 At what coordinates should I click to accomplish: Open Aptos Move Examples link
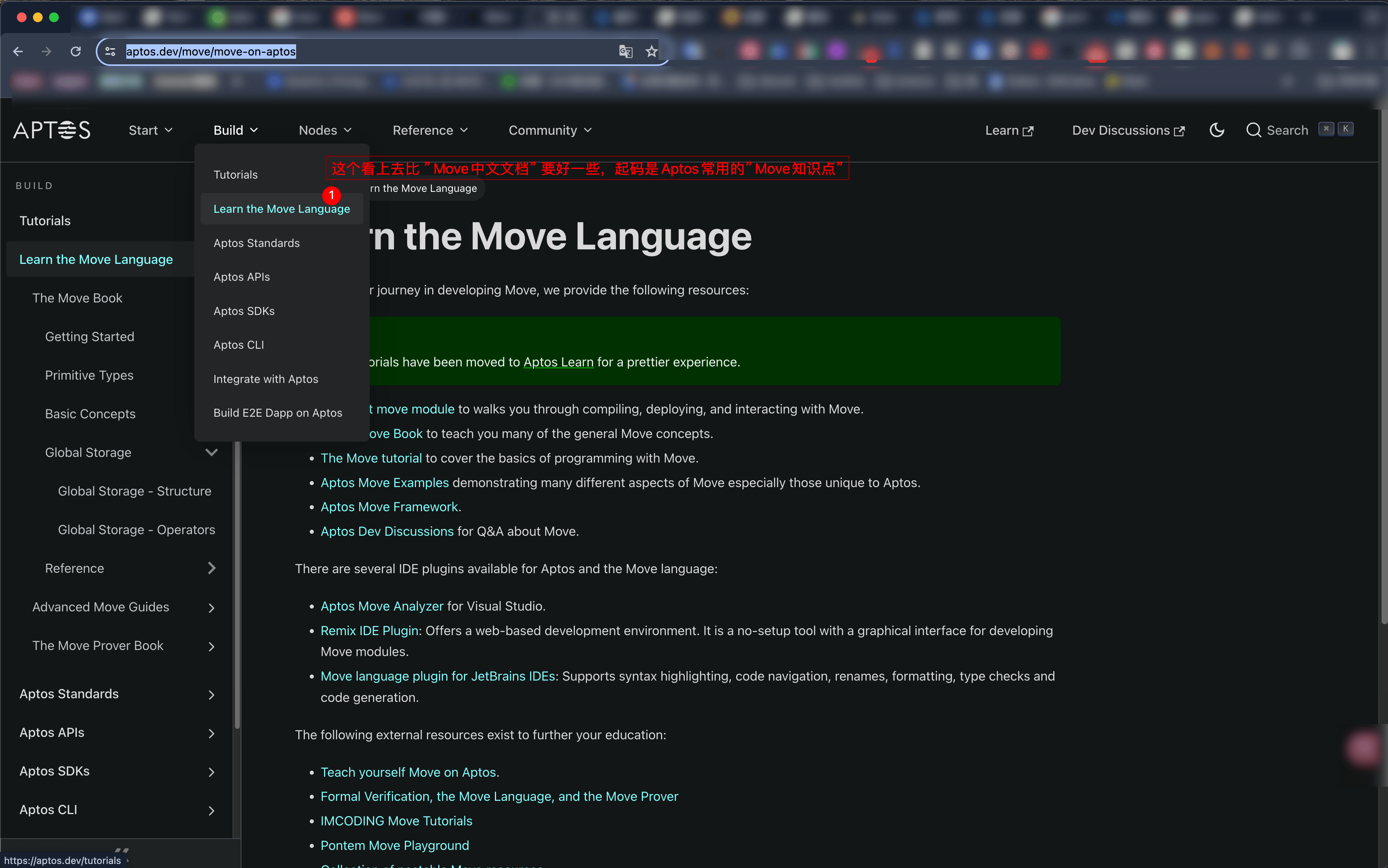[x=385, y=483]
